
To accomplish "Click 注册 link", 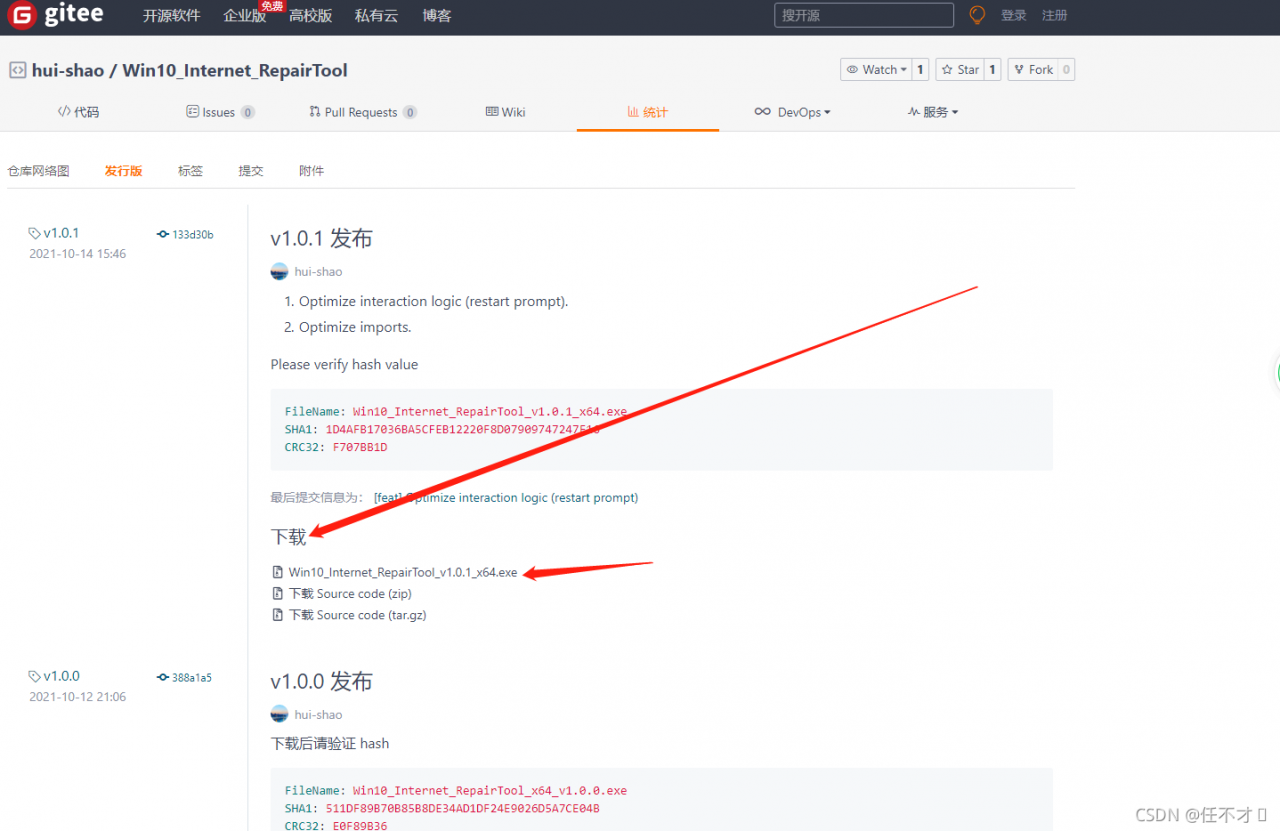I will 1055,15.
